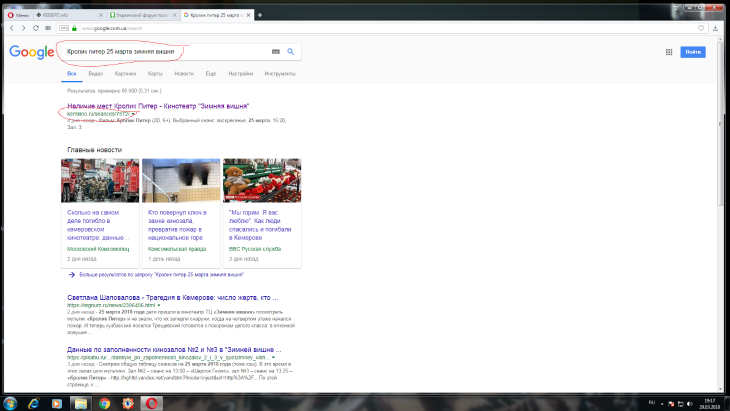
Task: Open 'Кто повернул ключ в замке' news link
Action: 177,225
